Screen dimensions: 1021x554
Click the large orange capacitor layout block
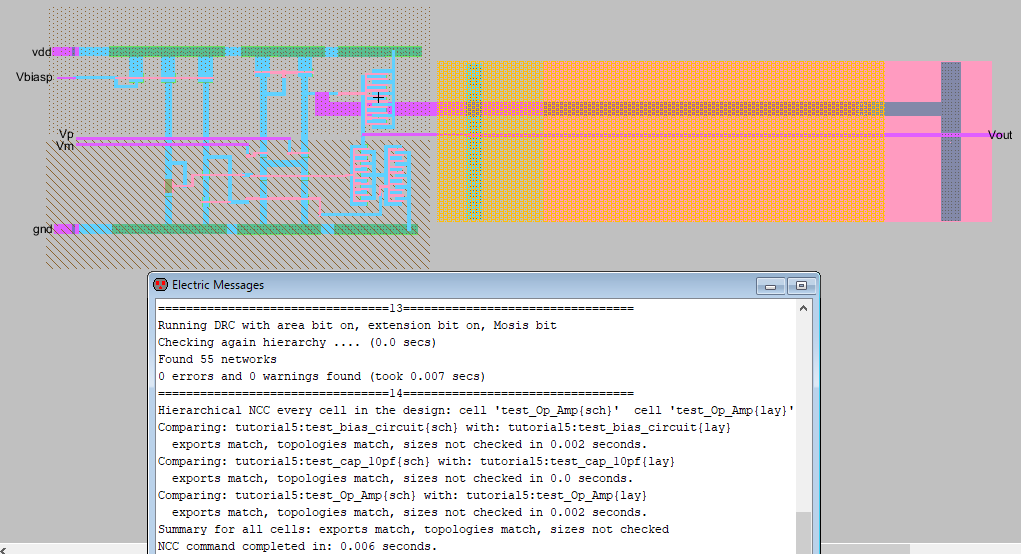(x=661, y=141)
